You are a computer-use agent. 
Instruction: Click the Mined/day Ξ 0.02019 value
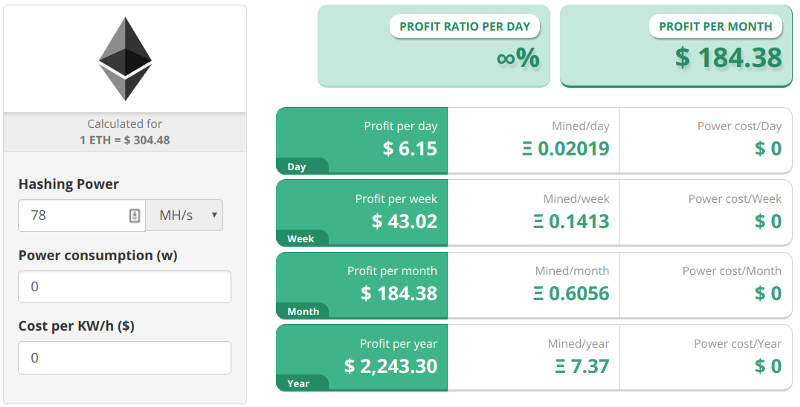click(x=565, y=150)
